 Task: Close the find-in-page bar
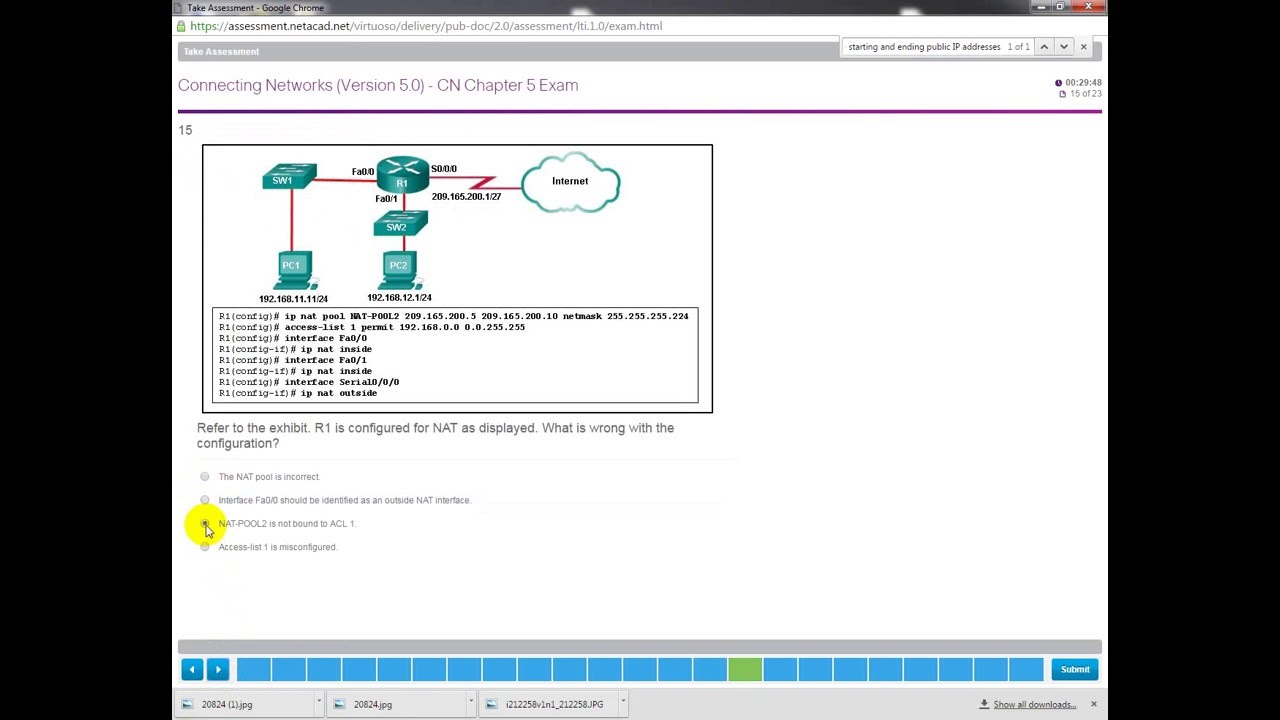[1083, 47]
